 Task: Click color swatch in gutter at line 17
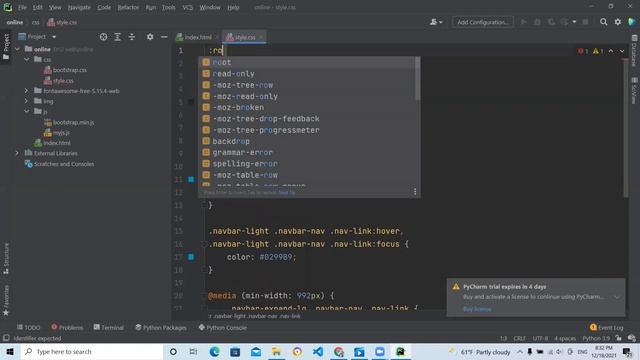pyautogui.click(x=191, y=257)
